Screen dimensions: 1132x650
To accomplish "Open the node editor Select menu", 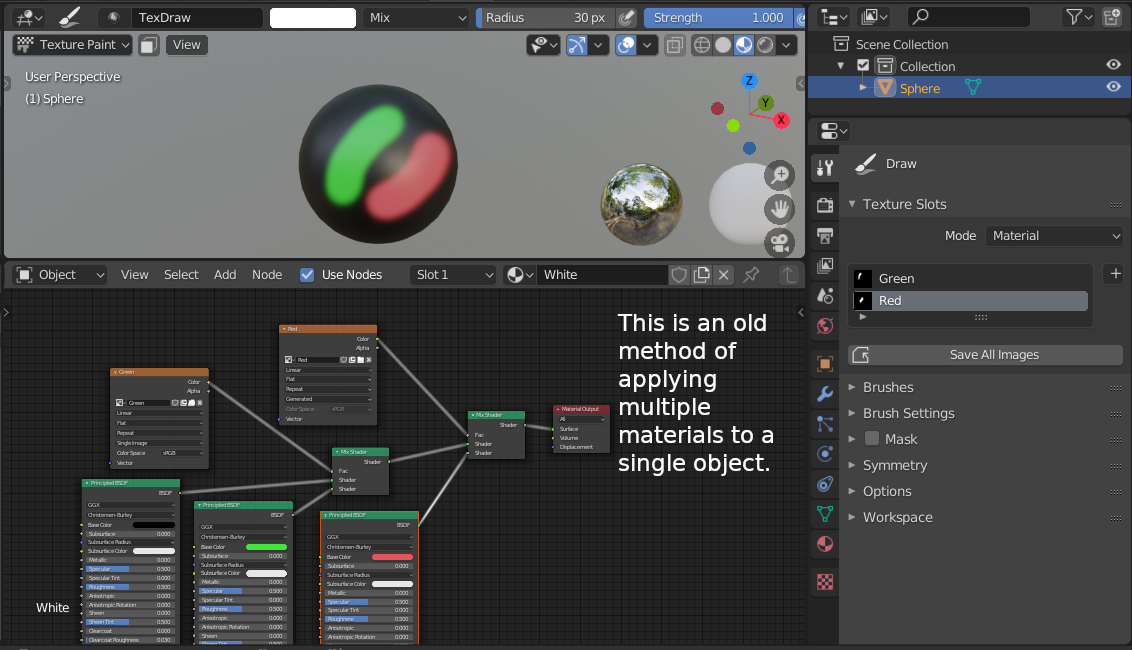I will coord(181,274).
